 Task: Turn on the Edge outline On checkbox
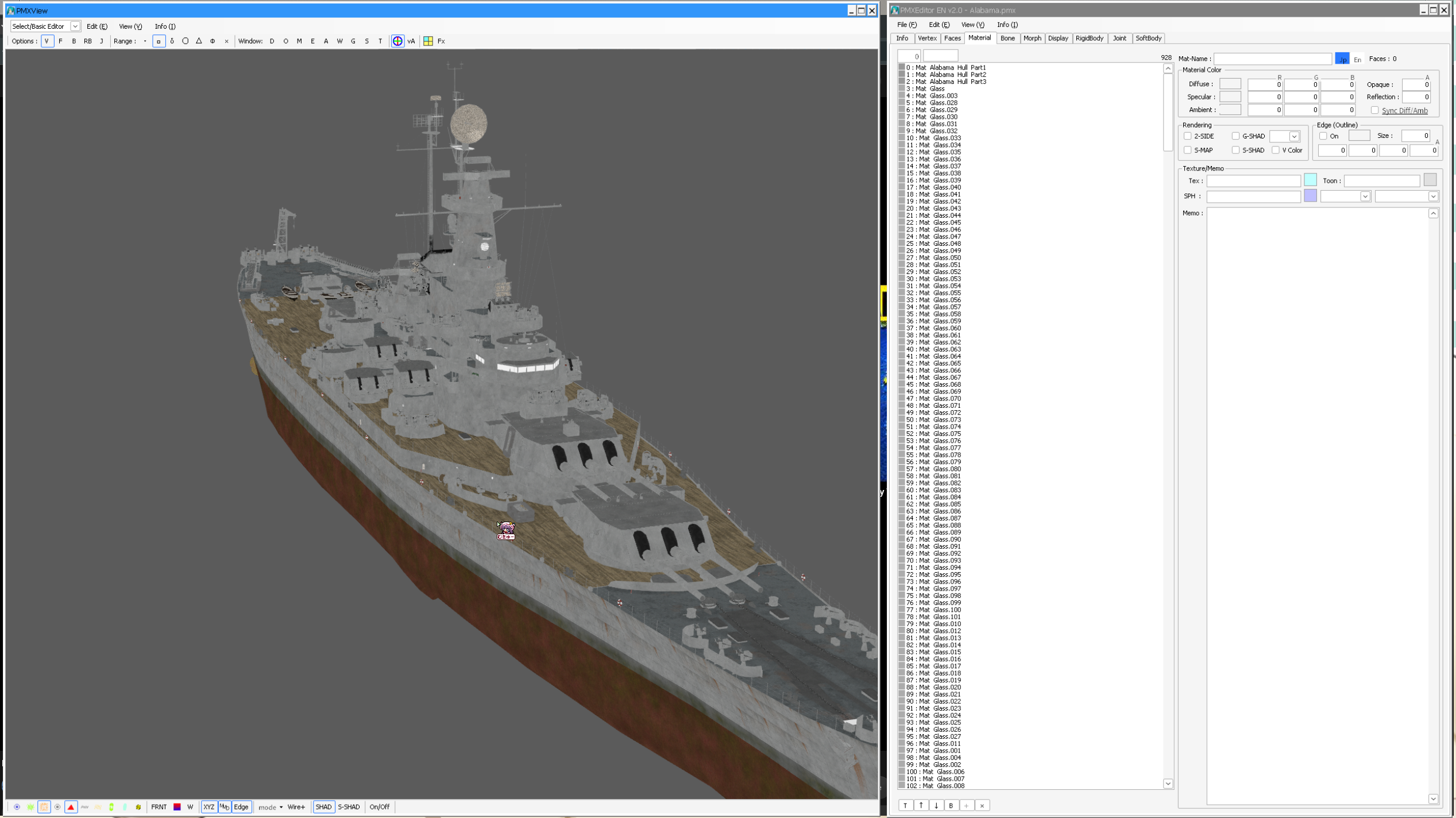click(x=1323, y=136)
